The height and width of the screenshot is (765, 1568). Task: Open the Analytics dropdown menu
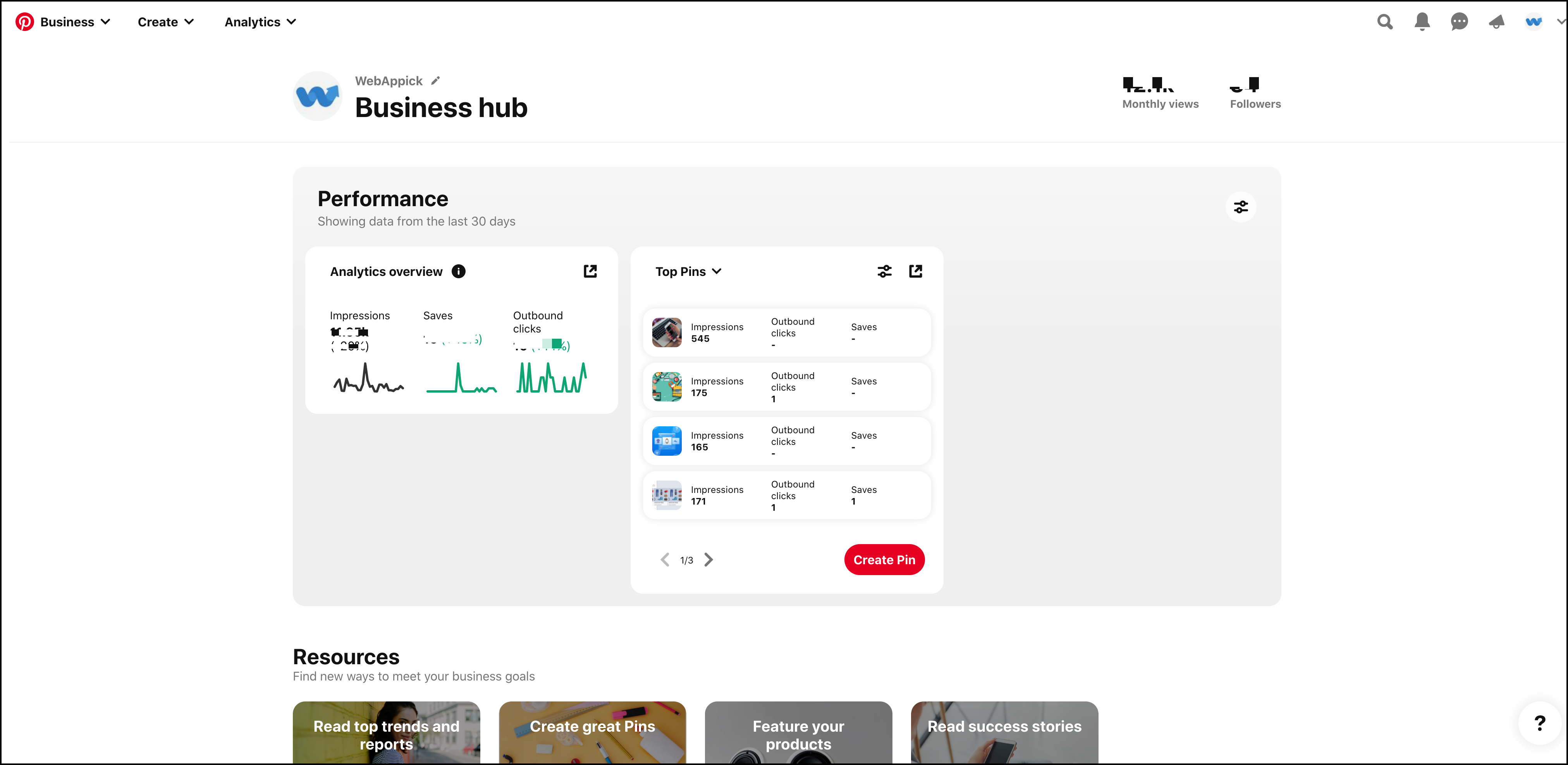click(x=260, y=22)
